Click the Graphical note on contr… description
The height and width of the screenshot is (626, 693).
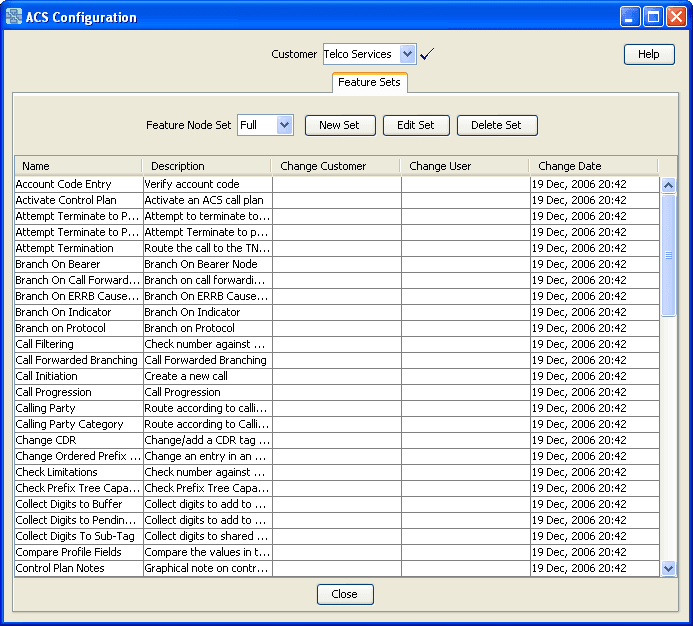pos(206,569)
